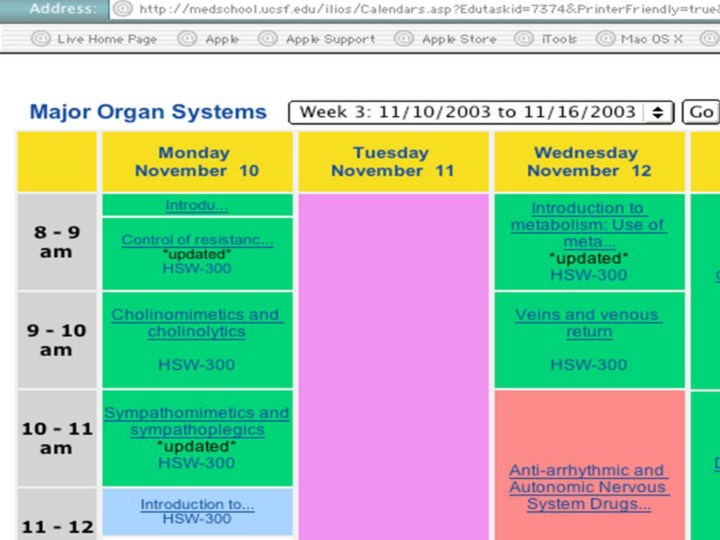Open Sympathomimetics and sympathoplegics link
This screenshot has height=540, width=720.
(197, 421)
